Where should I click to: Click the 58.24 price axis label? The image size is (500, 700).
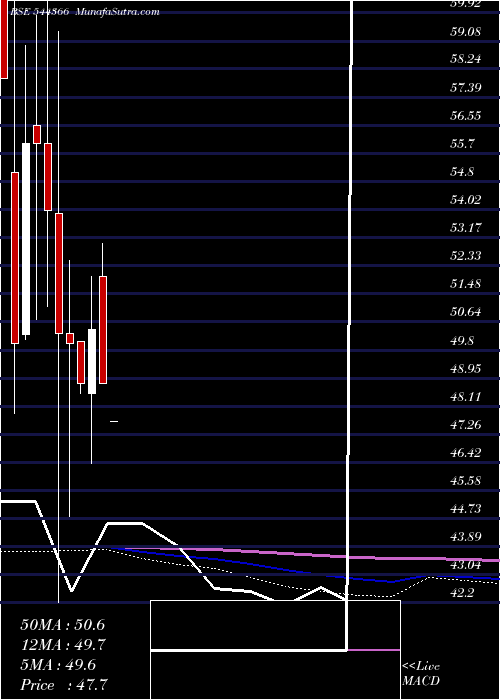(x=466, y=58)
